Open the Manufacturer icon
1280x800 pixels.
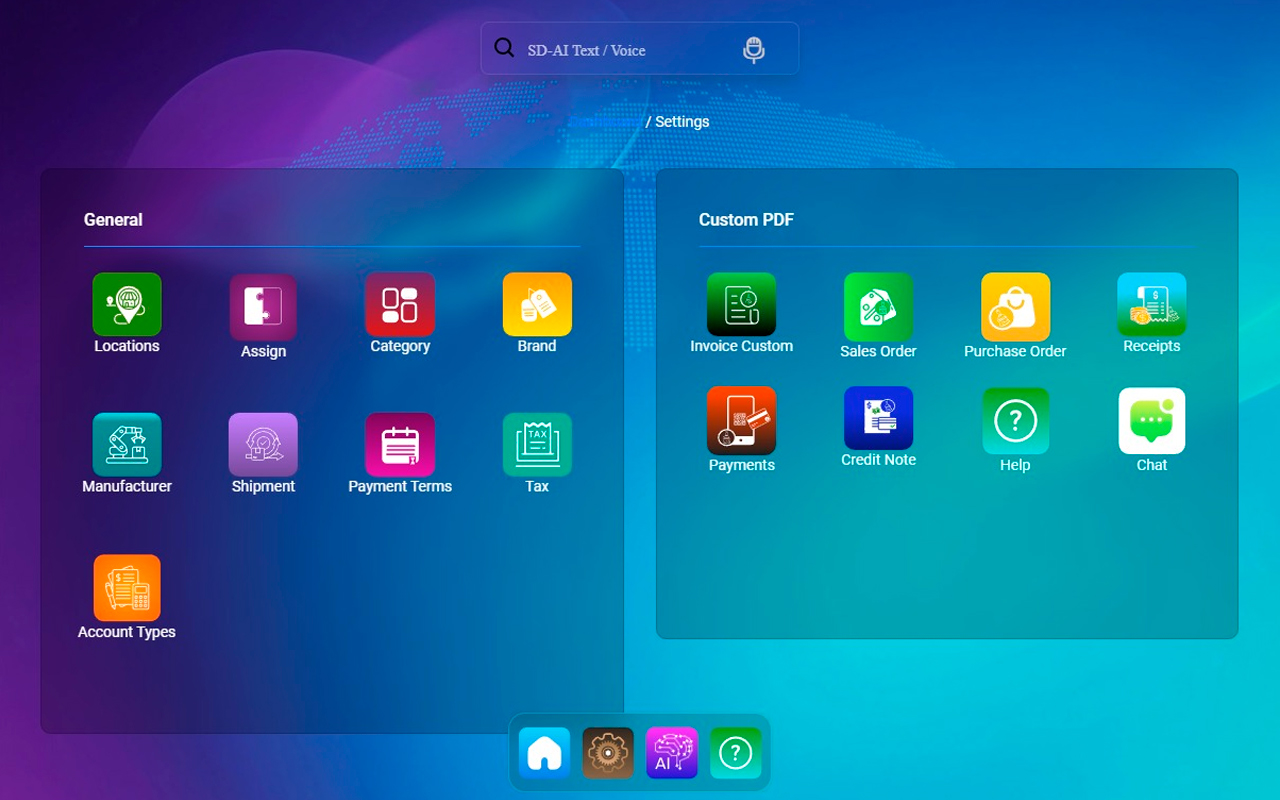coord(127,444)
